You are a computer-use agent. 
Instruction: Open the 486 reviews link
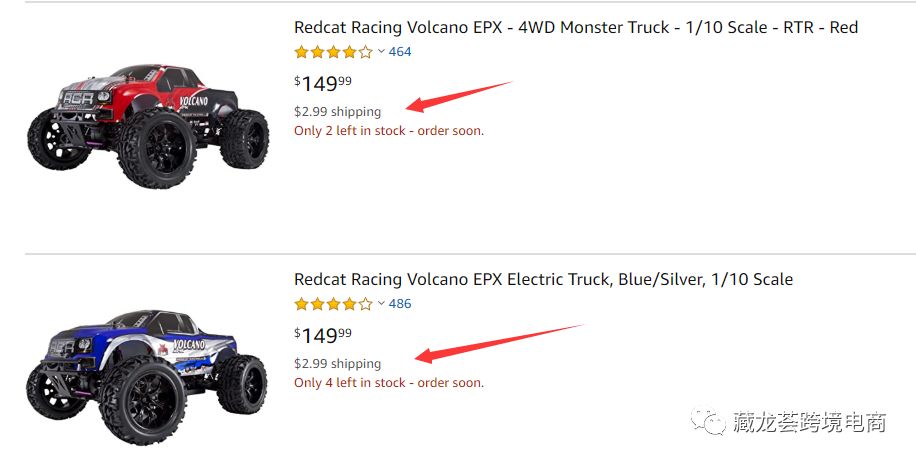click(400, 304)
